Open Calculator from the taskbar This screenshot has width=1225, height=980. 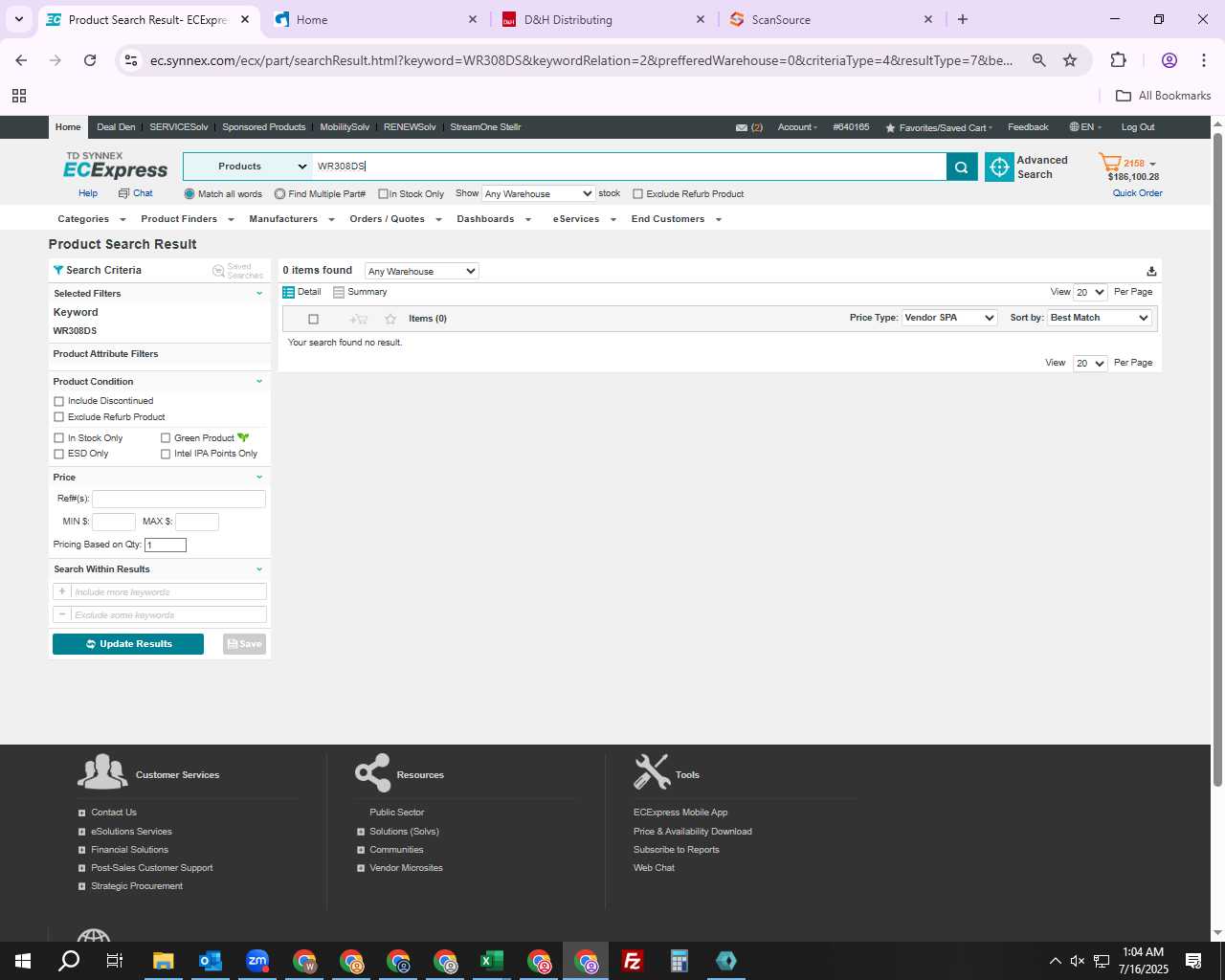(x=679, y=961)
